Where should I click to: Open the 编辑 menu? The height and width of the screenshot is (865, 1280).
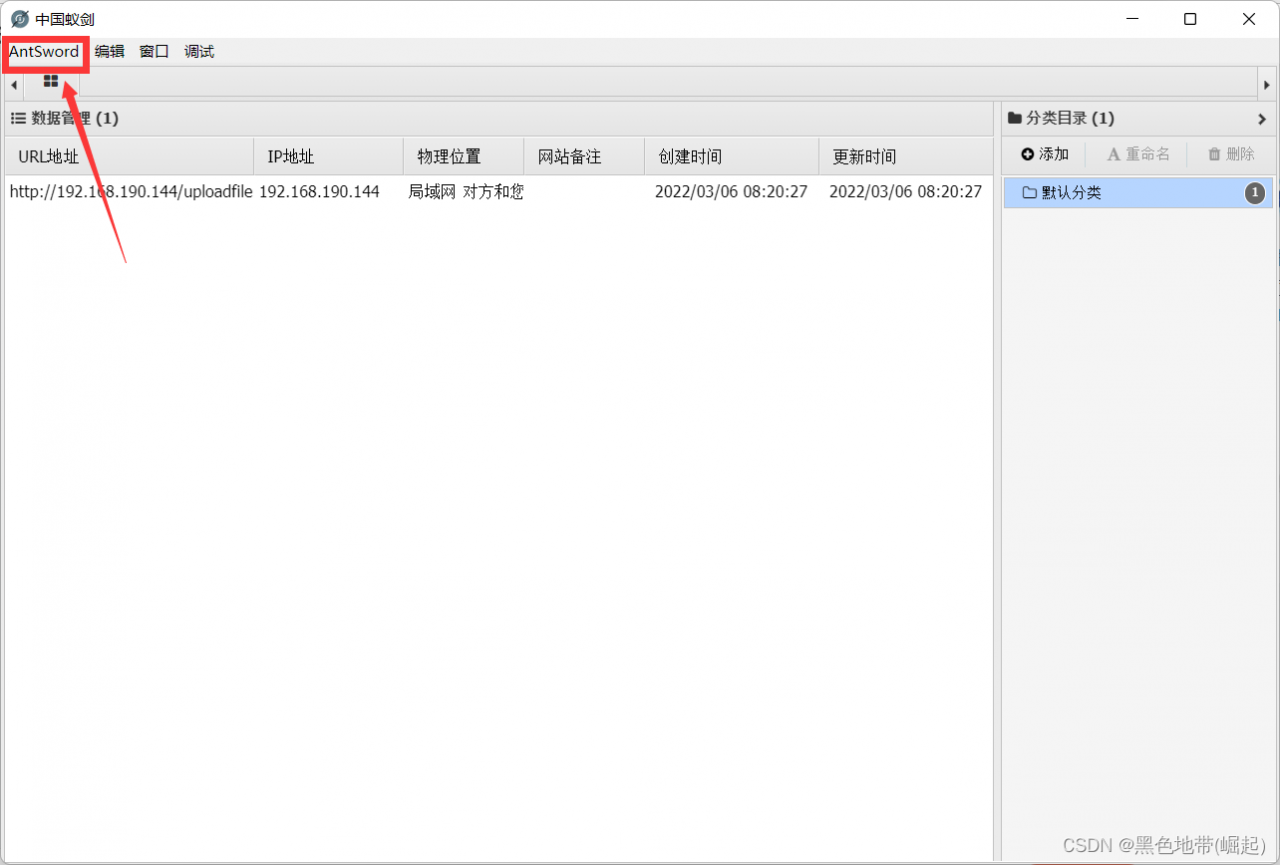pos(109,52)
